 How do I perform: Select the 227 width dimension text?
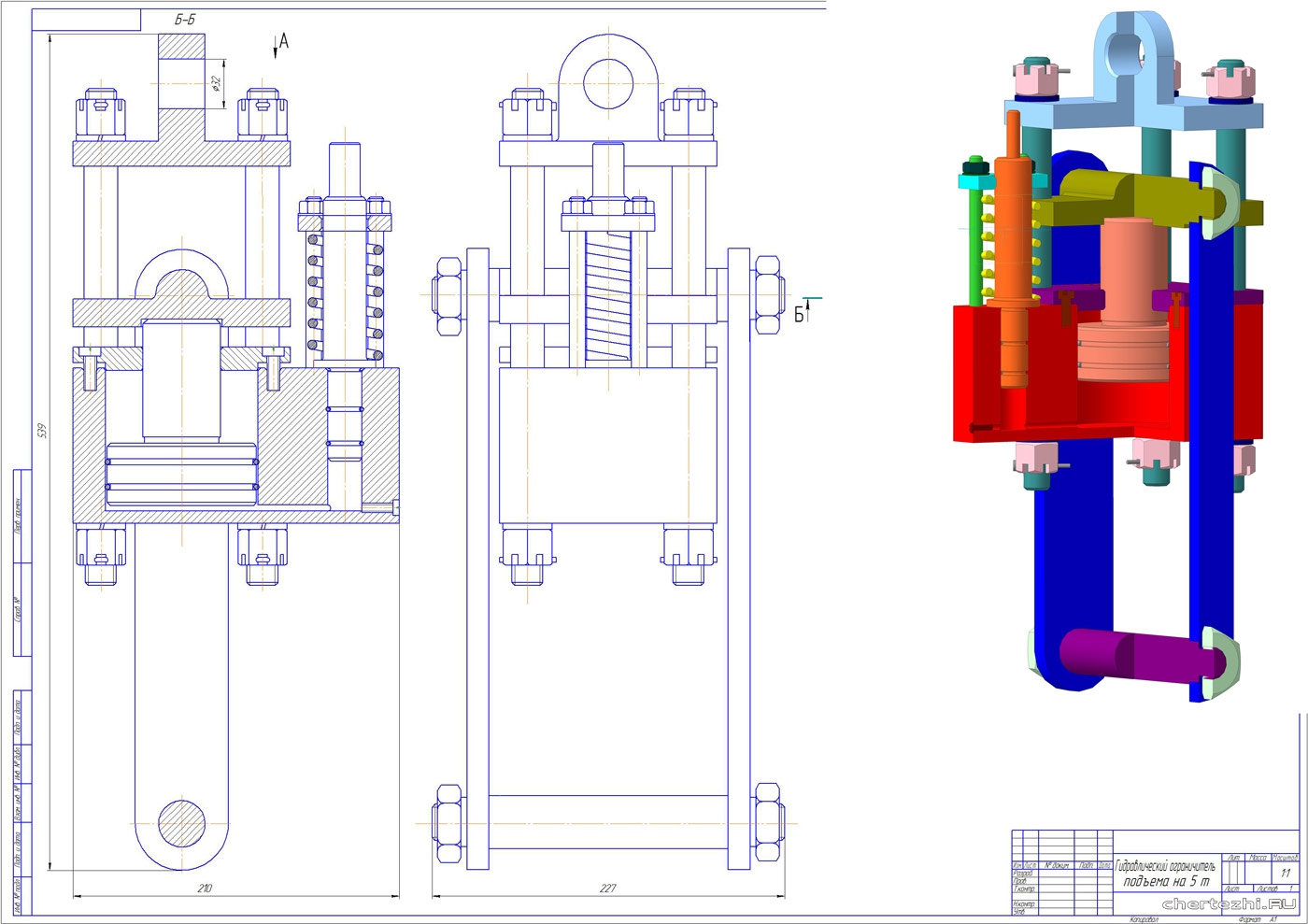(607, 888)
